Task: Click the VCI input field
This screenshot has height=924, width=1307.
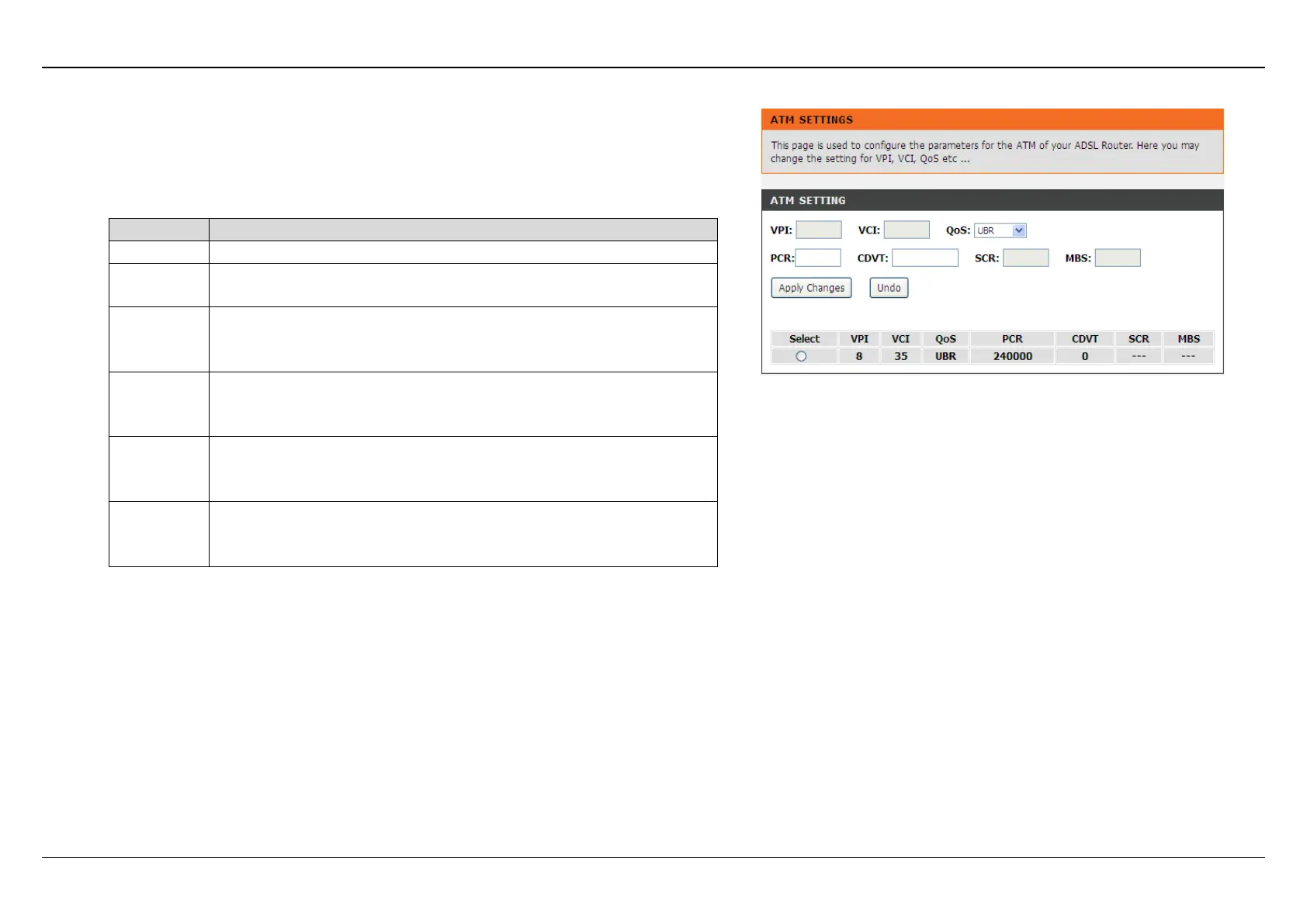Action: point(907,230)
